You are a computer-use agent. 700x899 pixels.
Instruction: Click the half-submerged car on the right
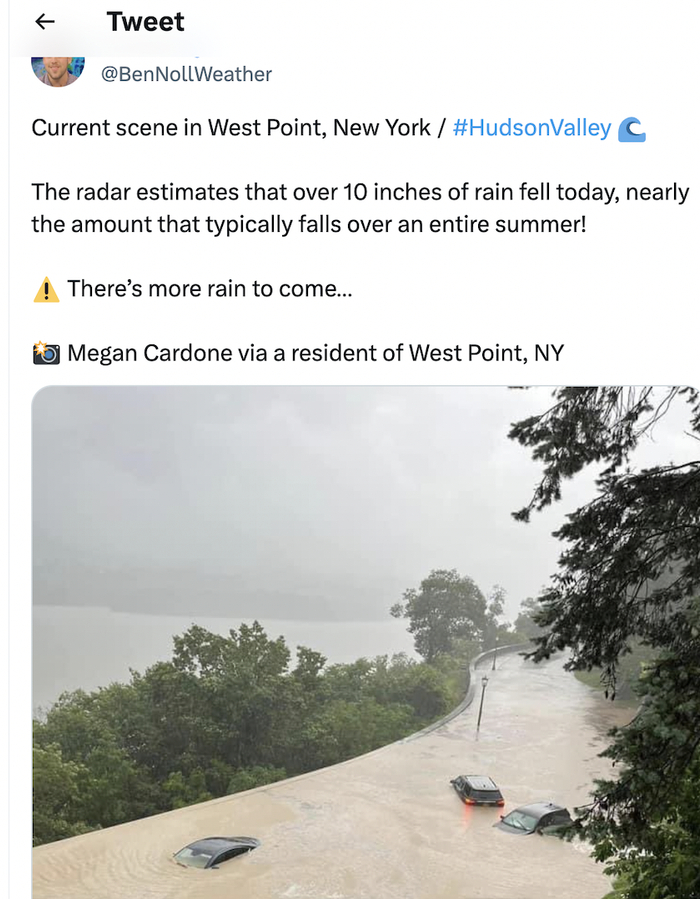[x=535, y=818]
